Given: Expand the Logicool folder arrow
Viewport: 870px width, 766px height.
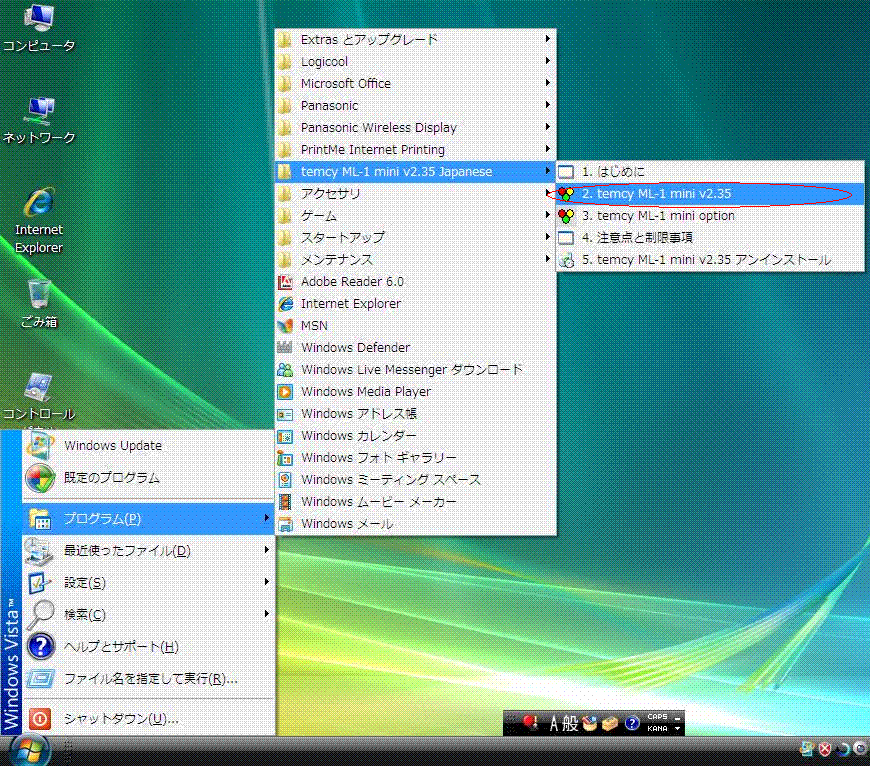Looking at the screenshot, I should [548, 60].
